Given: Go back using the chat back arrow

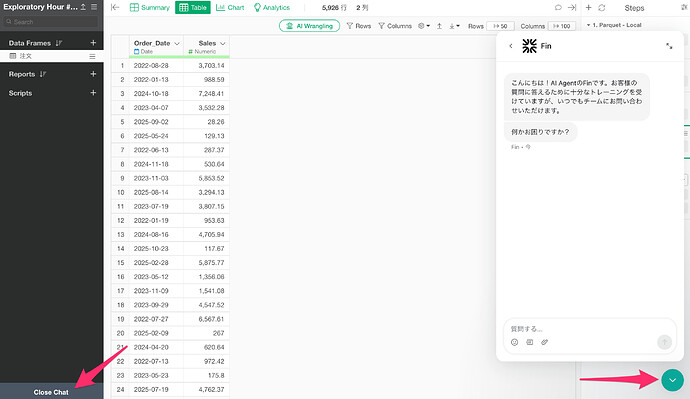Looking at the screenshot, I should 510,46.
